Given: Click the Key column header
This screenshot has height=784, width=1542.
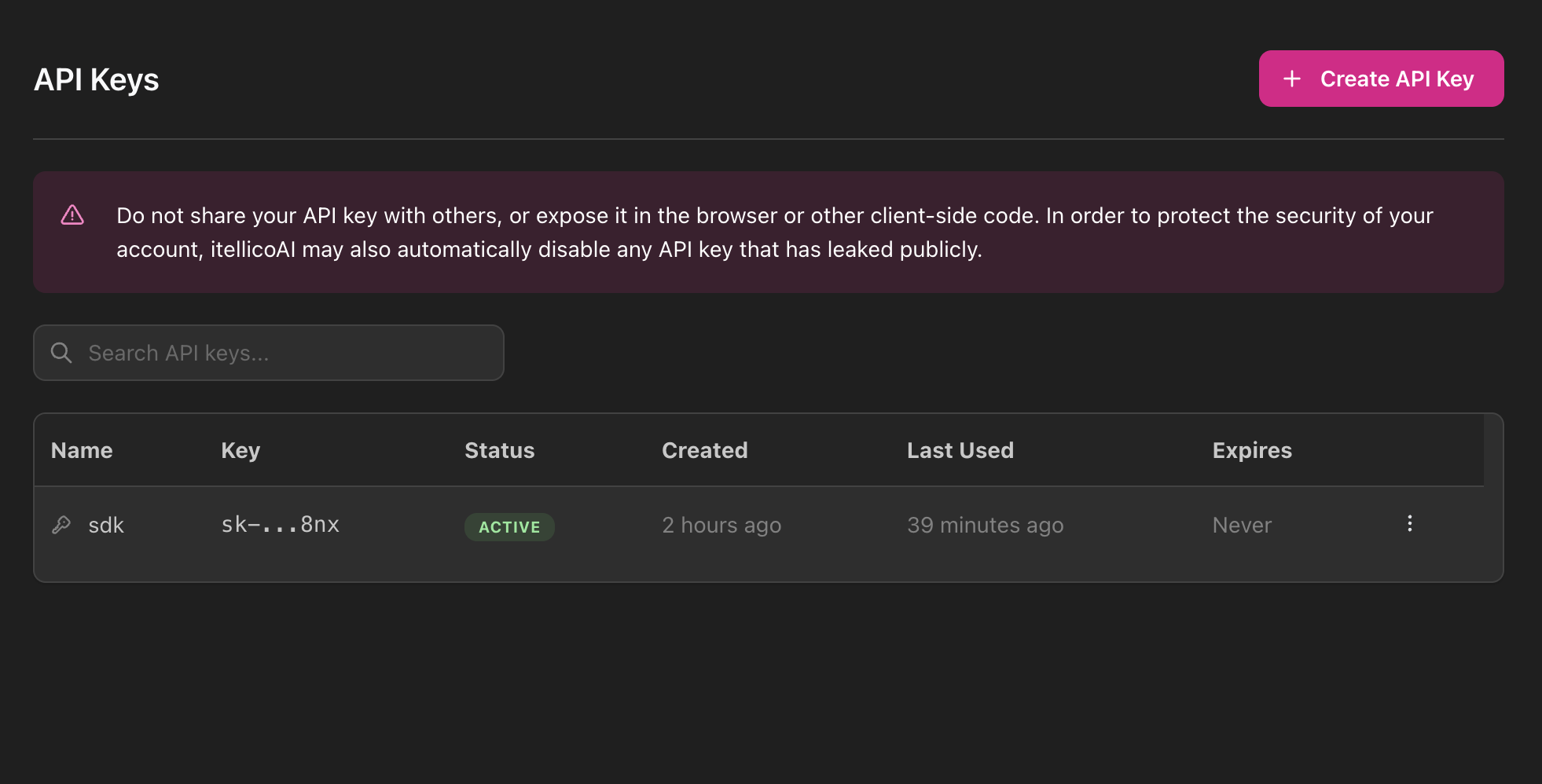Looking at the screenshot, I should click(240, 450).
